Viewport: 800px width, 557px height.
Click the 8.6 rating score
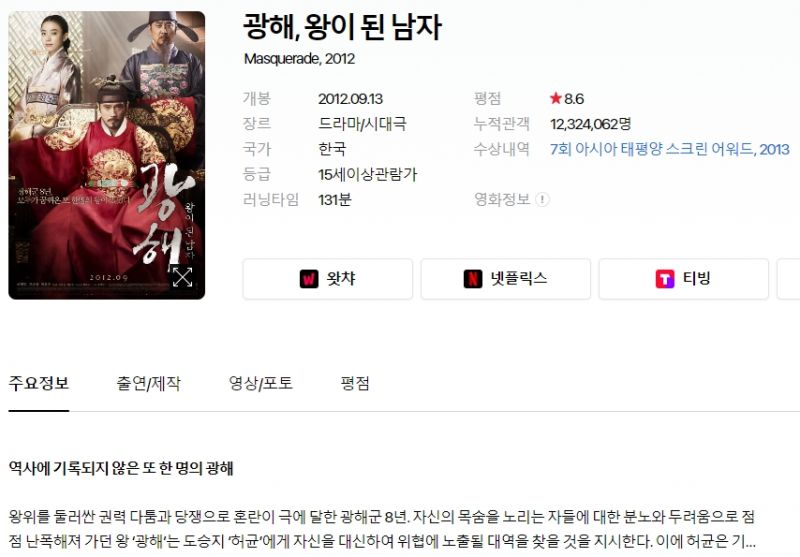click(x=574, y=98)
